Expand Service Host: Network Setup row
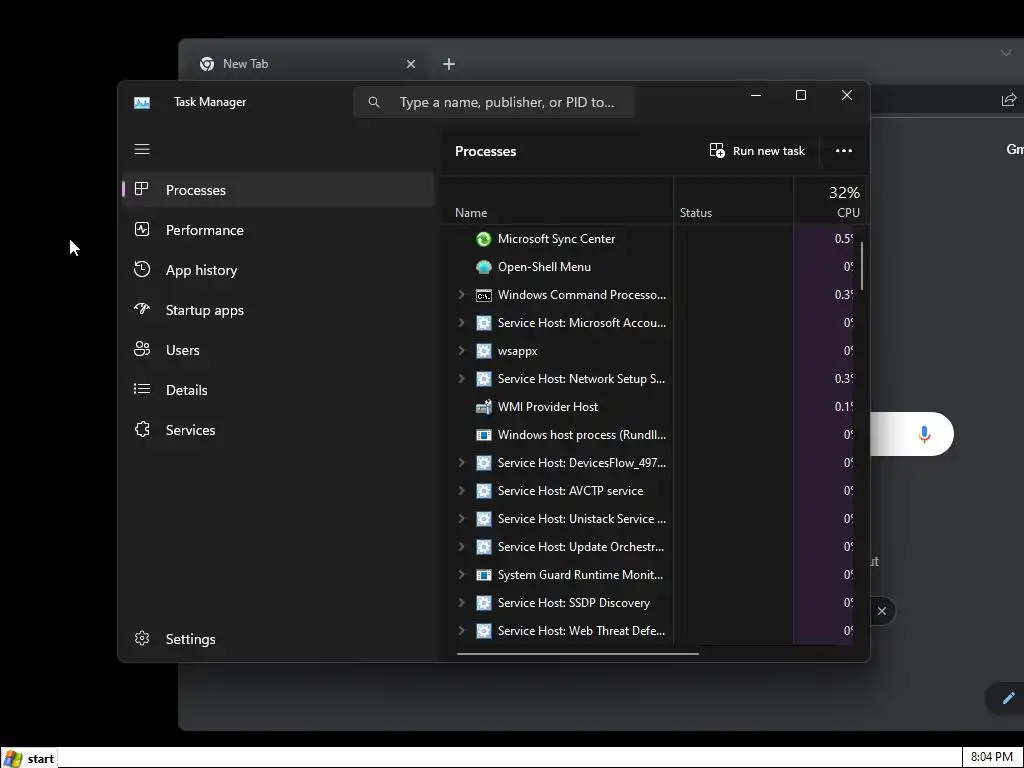This screenshot has height=768, width=1024. pos(461,379)
